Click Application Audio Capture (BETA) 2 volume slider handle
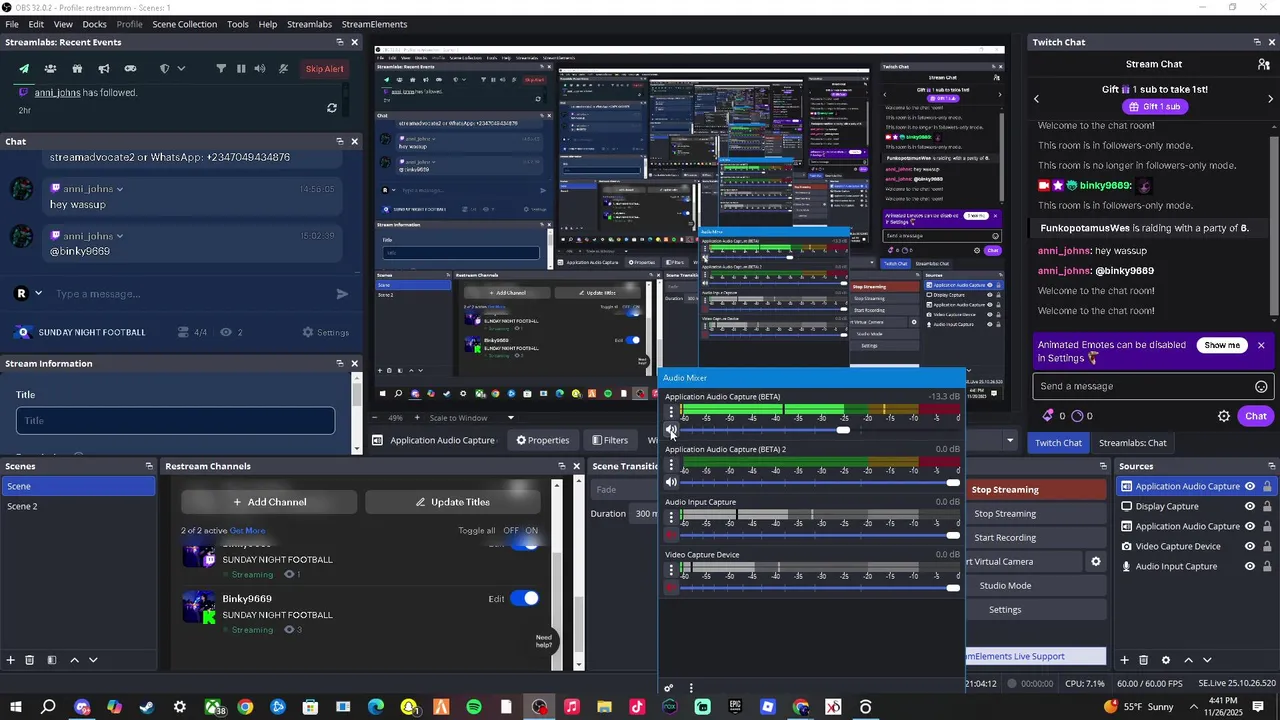 (953, 483)
